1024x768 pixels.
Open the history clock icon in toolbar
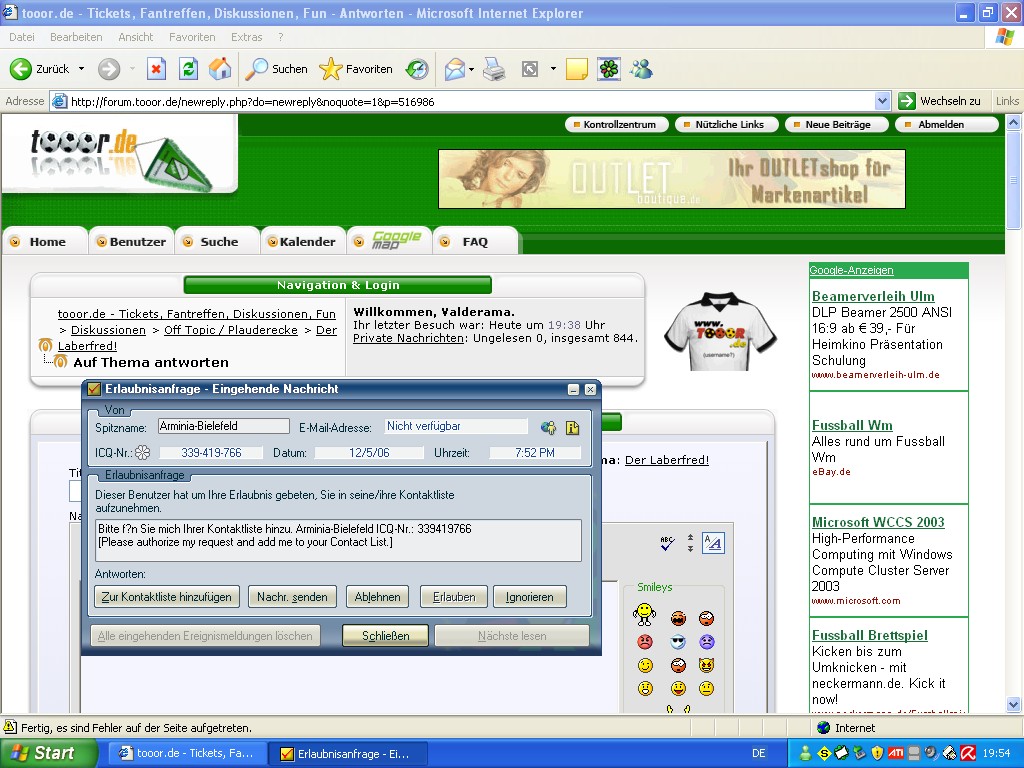(x=416, y=69)
